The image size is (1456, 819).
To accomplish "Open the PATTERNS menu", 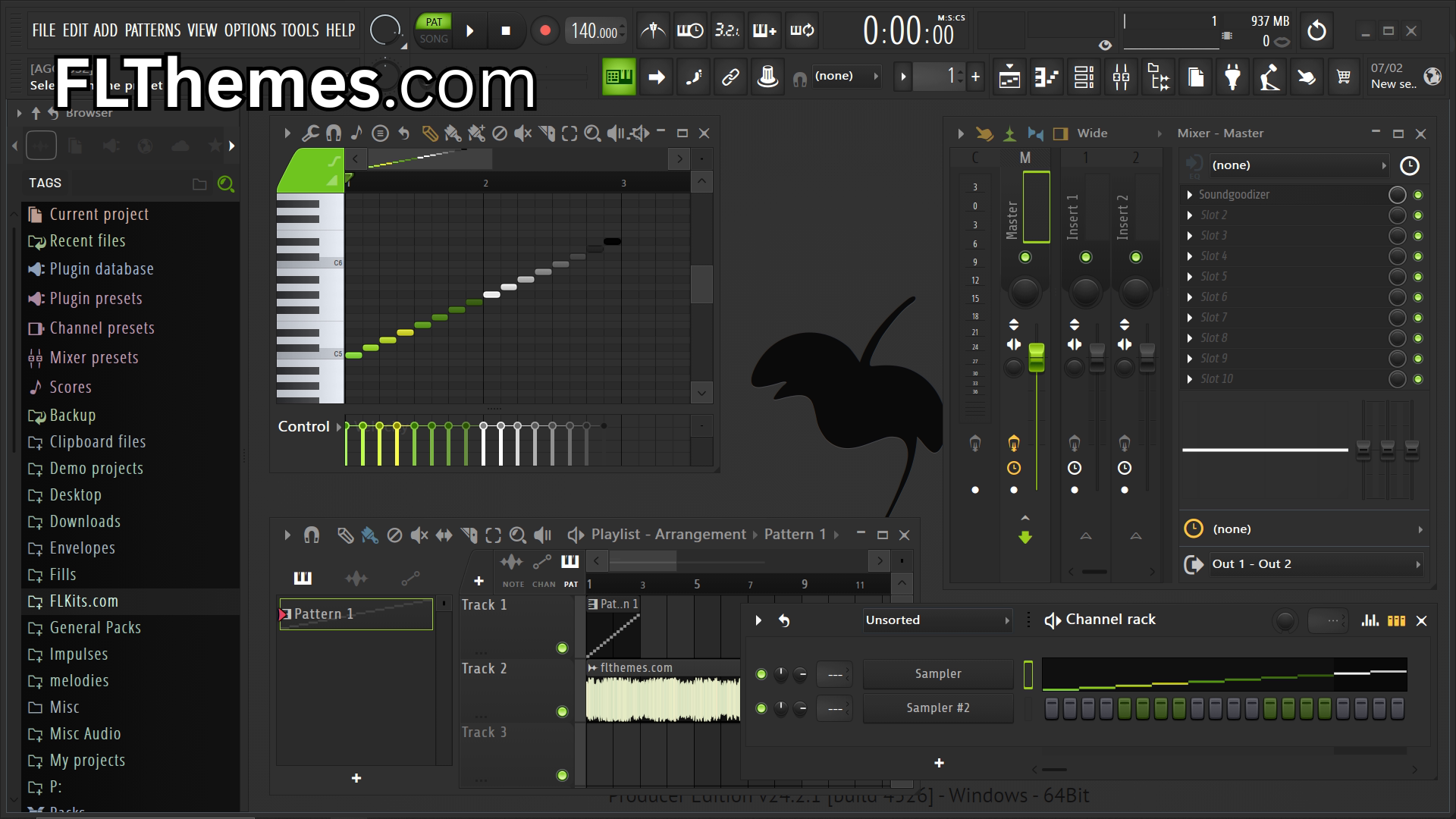I will click(x=152, y=30).
